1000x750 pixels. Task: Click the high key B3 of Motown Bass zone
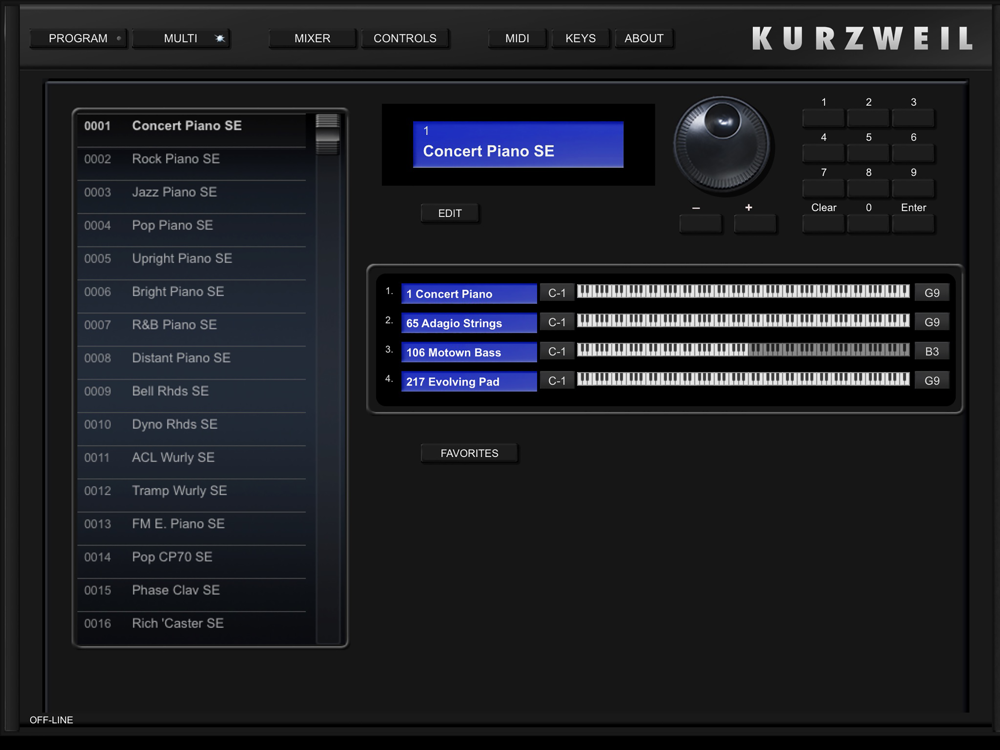932,351
